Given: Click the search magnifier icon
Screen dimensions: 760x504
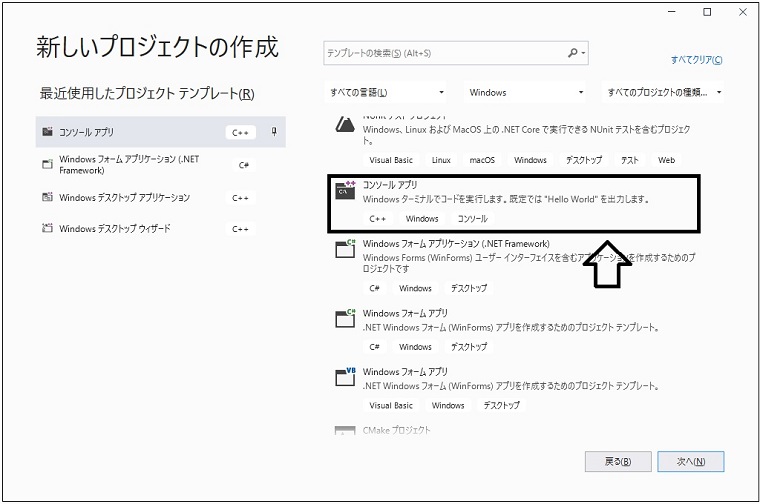Looking at the screenshot, I should pyautogui.click(x=574, y=53).
